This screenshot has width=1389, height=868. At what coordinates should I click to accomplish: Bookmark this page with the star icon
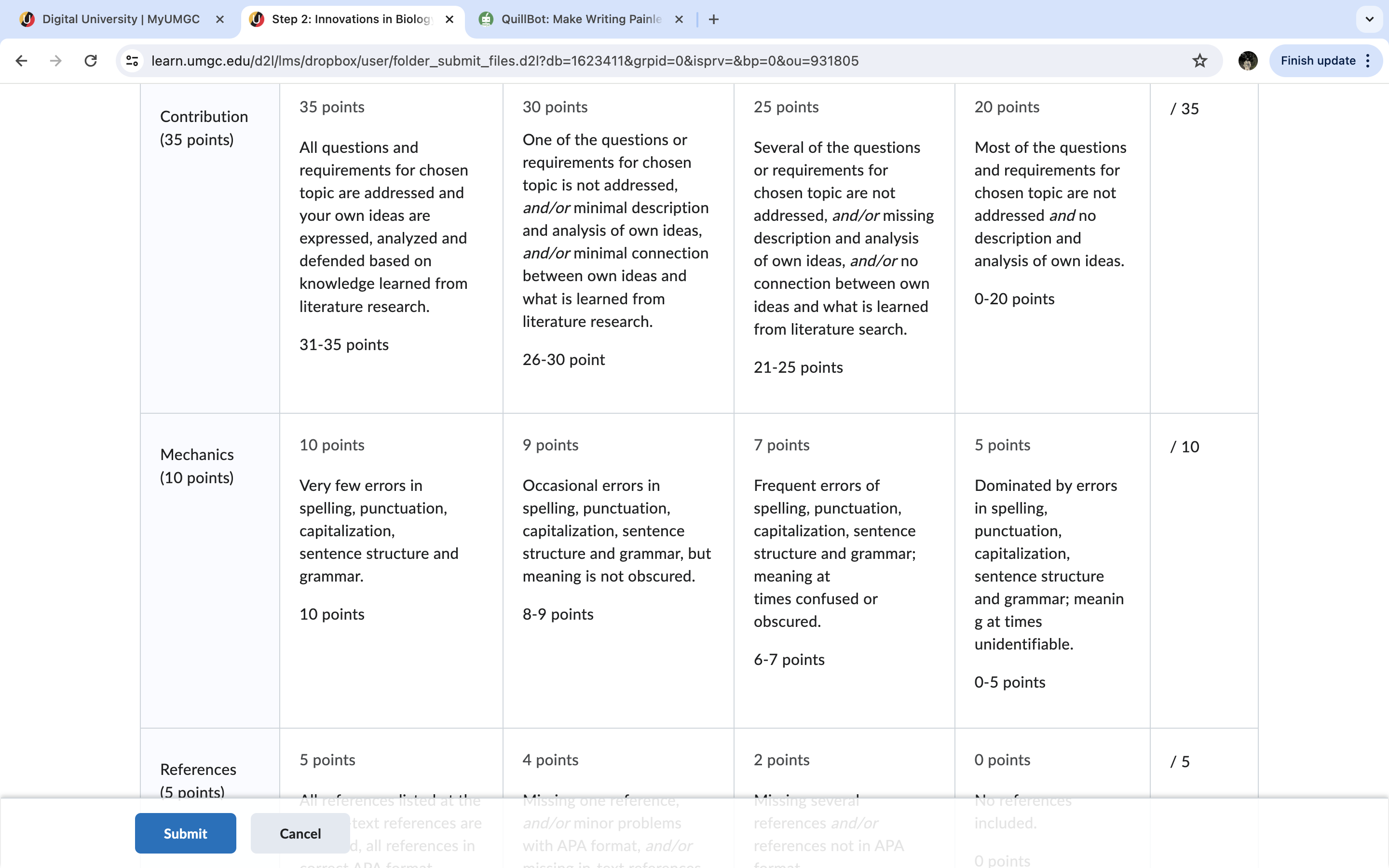[x=1199, y=61]
